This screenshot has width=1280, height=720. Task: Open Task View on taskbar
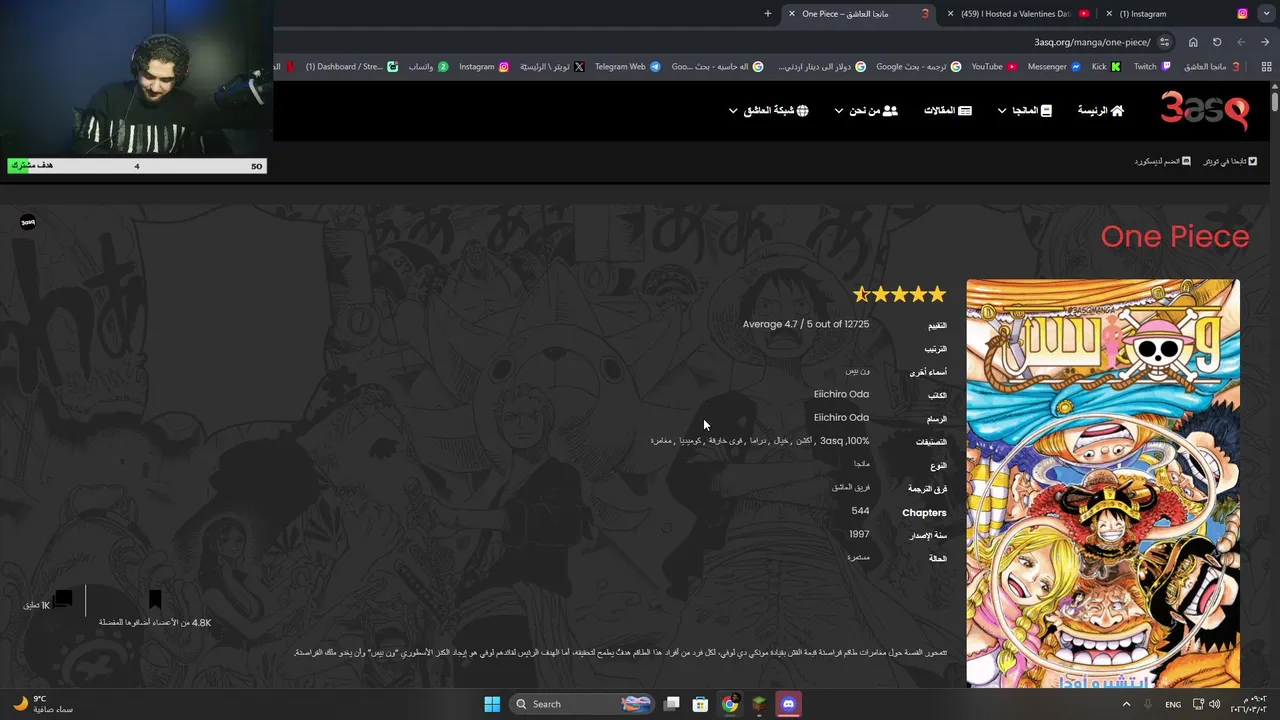[672, 704]
